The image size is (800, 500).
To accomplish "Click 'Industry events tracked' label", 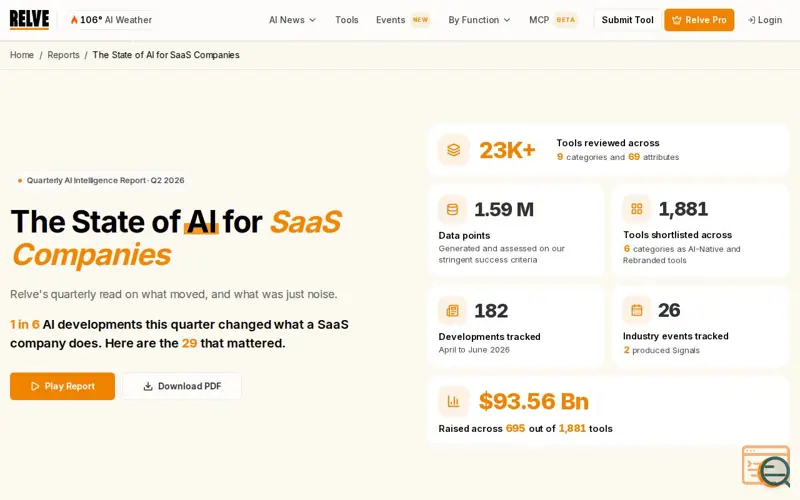I will point(676,336).
